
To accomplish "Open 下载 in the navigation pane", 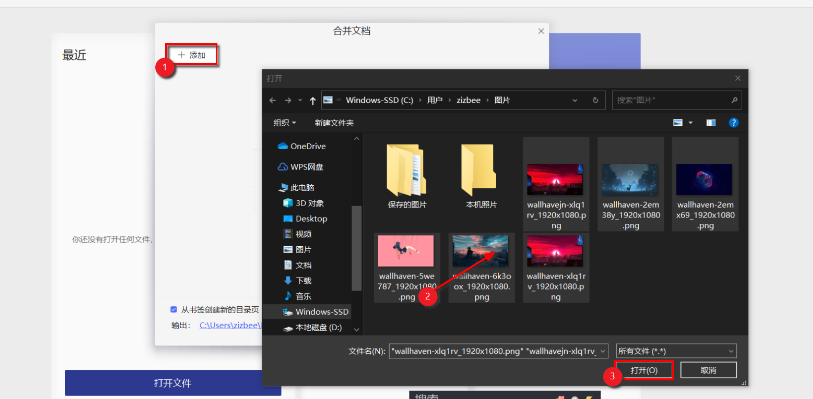I will click(297, 281).
